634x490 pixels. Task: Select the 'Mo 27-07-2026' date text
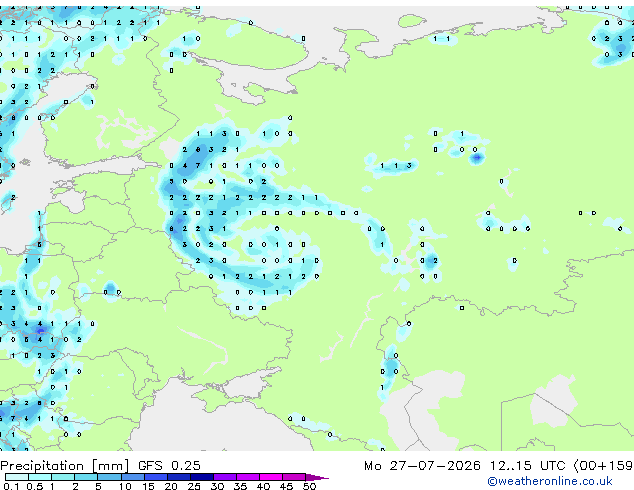[422, 466]
